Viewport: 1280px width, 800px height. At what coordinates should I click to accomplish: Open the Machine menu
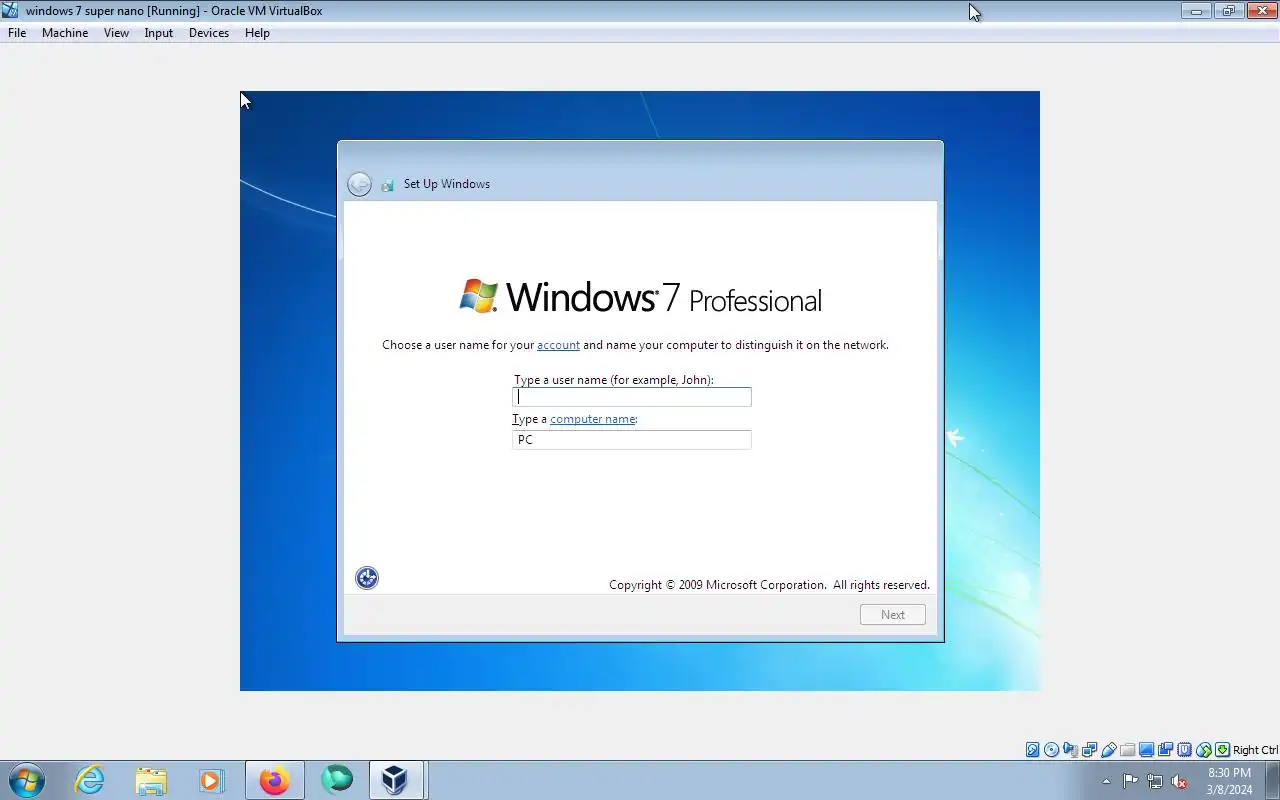point(65,33)
